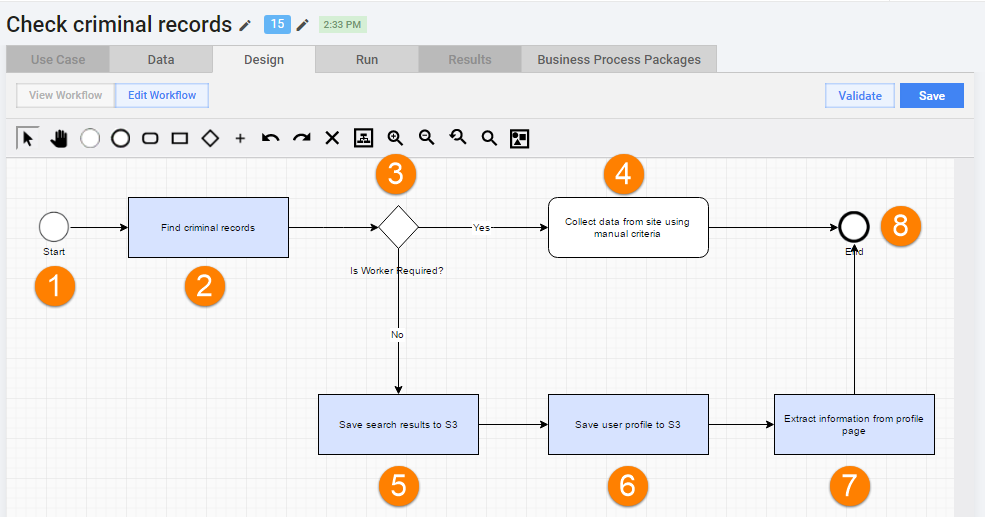Click the No label on the connector
Viewport: 985px width, 517px height.
[397, 335]
